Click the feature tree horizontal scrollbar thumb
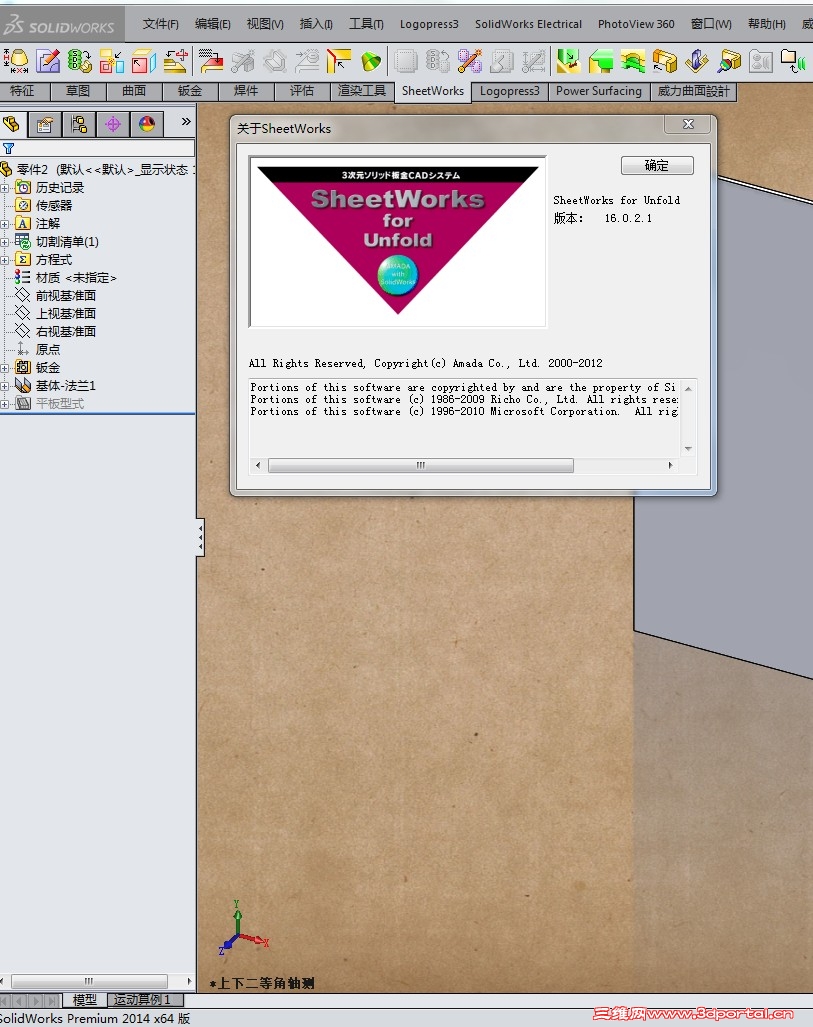Screen dimensions: 813x1027 (89, 981)
